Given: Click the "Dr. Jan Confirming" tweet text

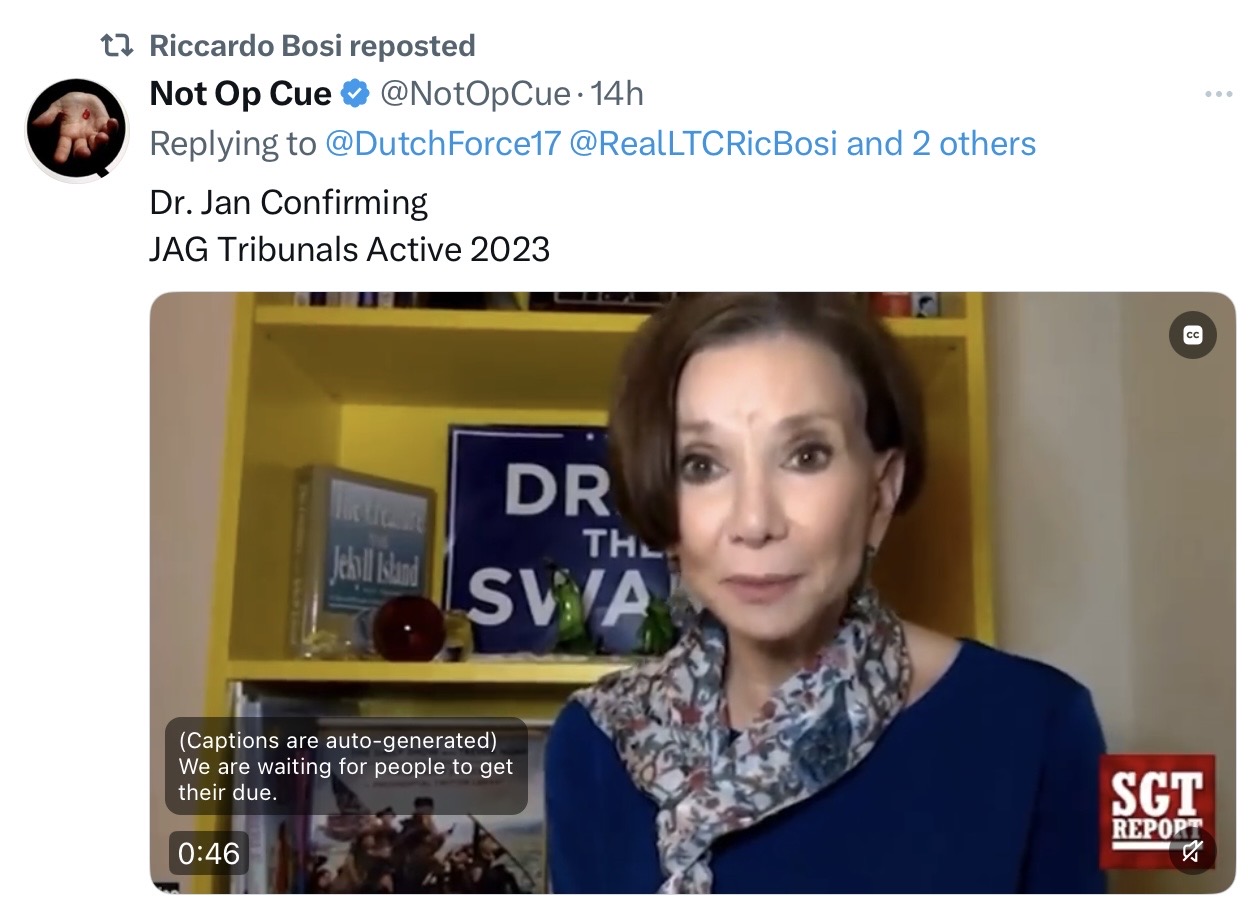Looking at the screenshot, I should pos(288,202).
